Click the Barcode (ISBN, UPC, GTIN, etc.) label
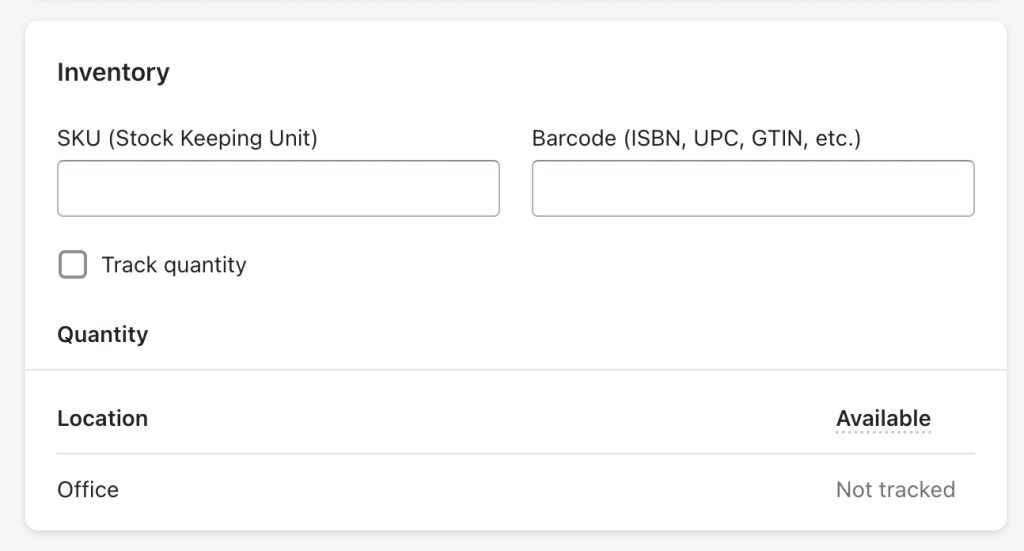 tap(696, 139)
